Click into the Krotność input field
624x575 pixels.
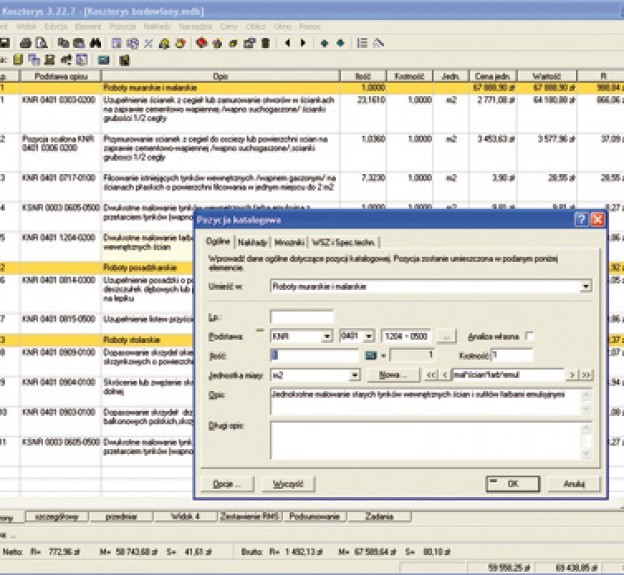pos(513,355)
